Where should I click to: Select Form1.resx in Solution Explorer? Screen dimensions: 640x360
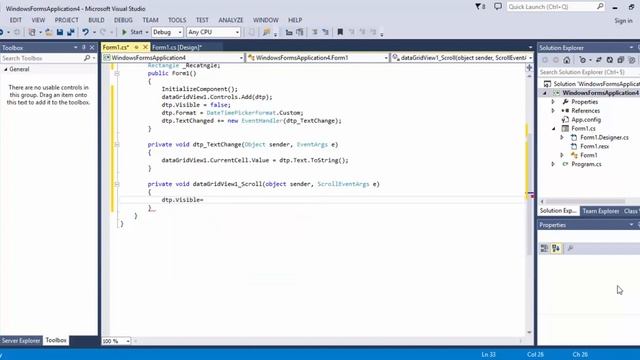tap(594, 146)
